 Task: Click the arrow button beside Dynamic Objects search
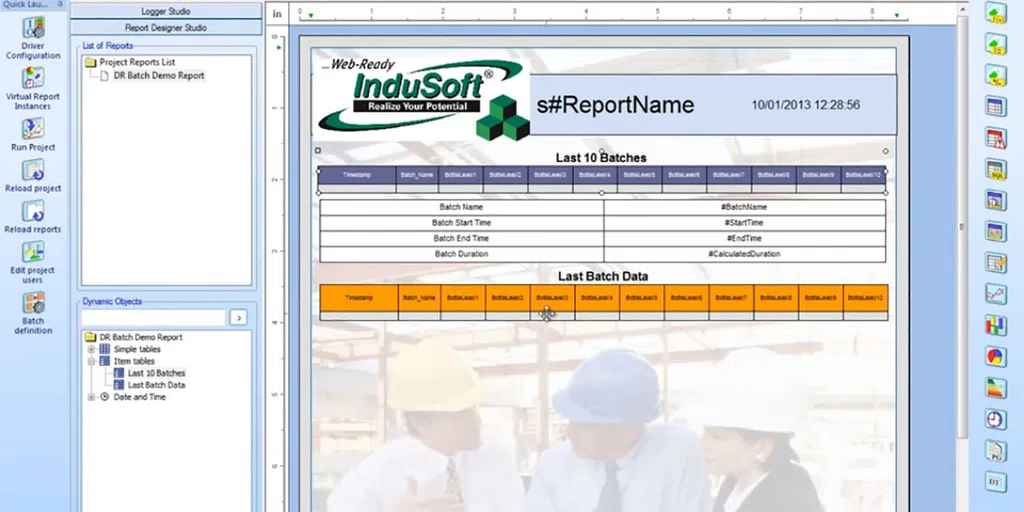click(x=238, y=317)
